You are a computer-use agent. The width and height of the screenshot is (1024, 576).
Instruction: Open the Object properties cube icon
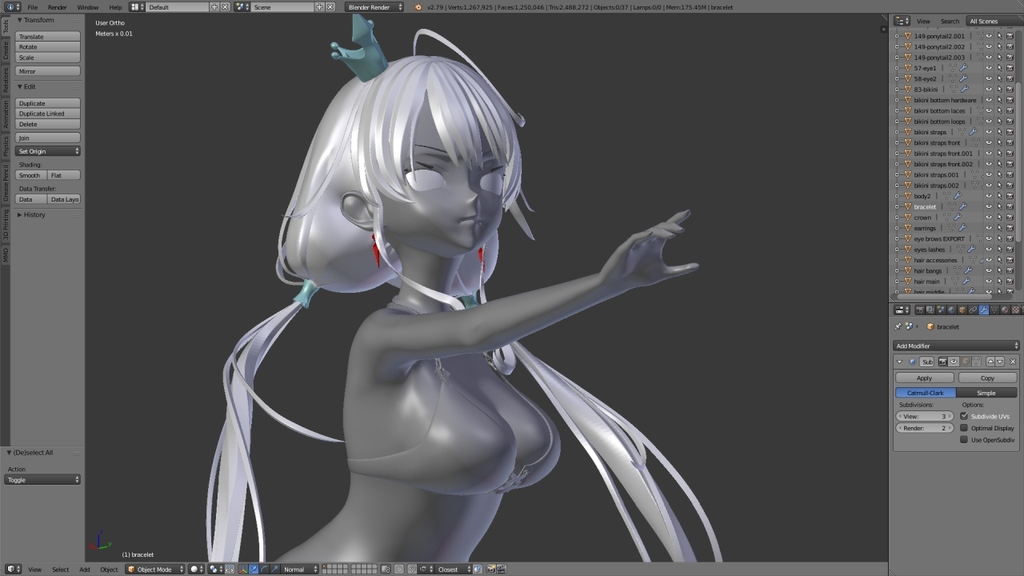click(x=963, y=310)
